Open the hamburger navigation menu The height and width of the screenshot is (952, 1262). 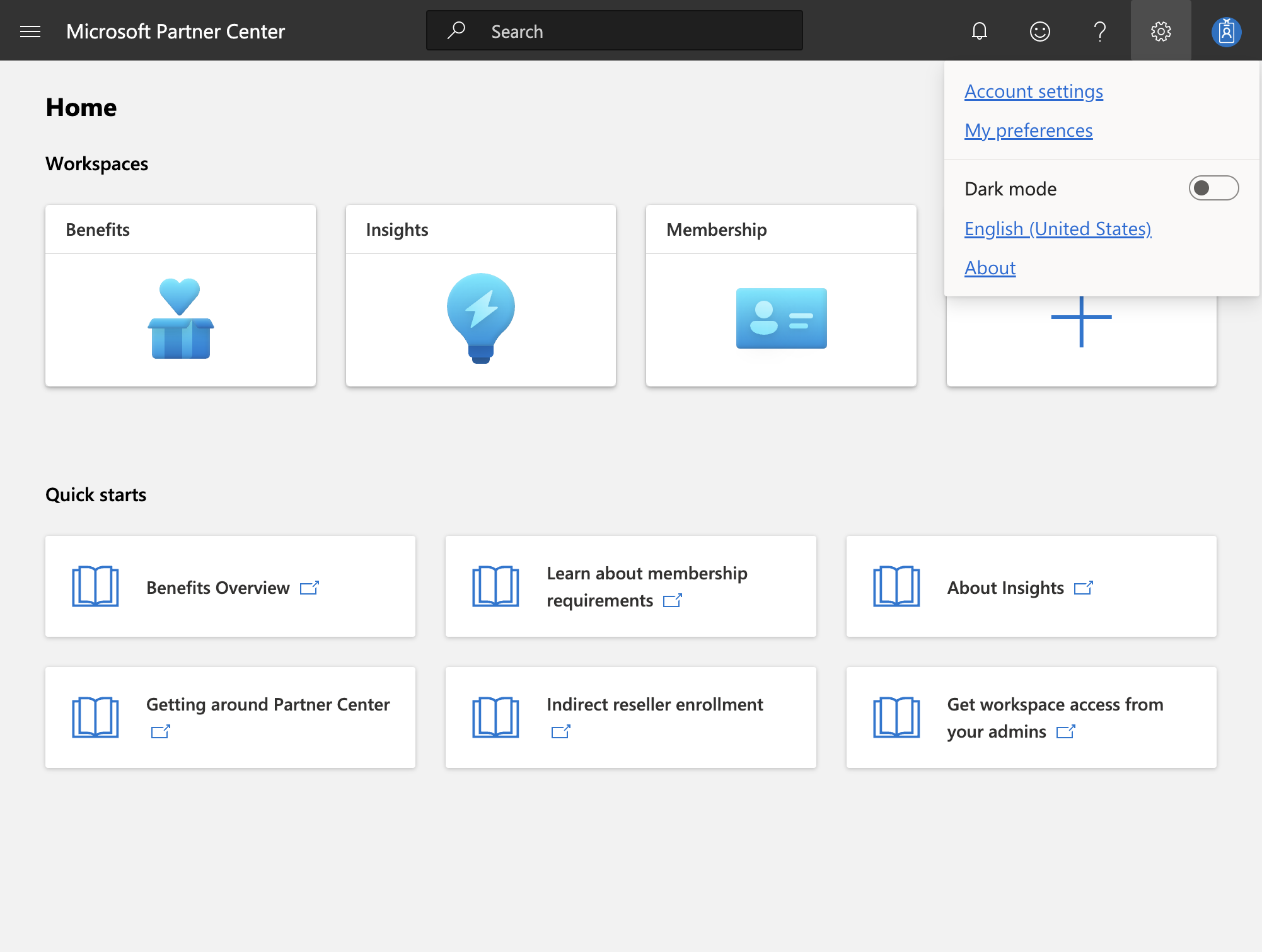pyautogui.click(x=30, y=32)
